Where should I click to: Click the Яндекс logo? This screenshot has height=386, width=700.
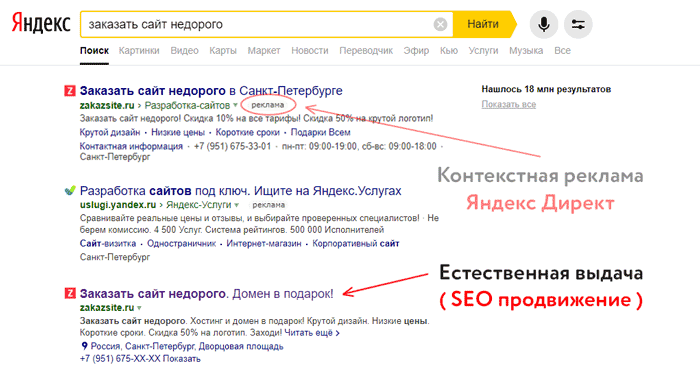point(41,23)
